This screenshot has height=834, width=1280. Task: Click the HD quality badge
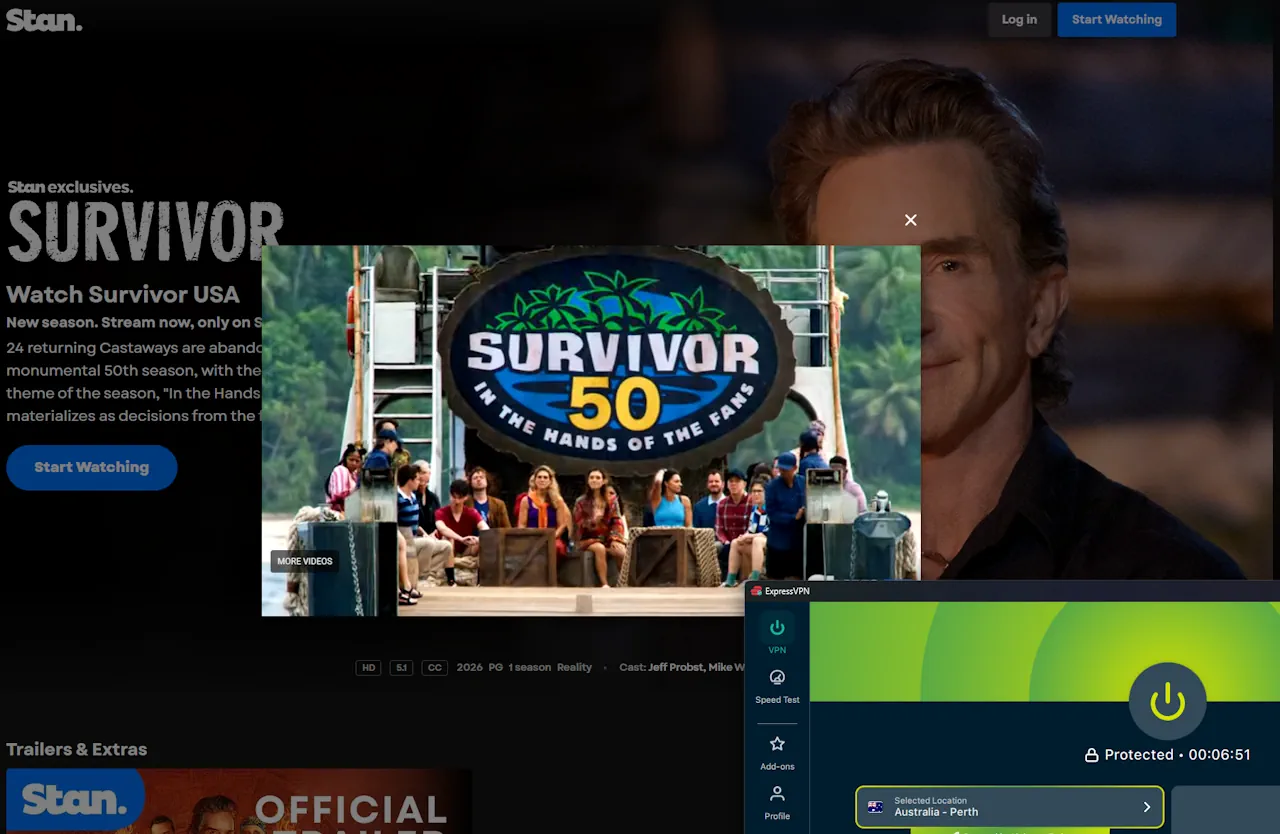pyautogui.click(x=369, y=667)
